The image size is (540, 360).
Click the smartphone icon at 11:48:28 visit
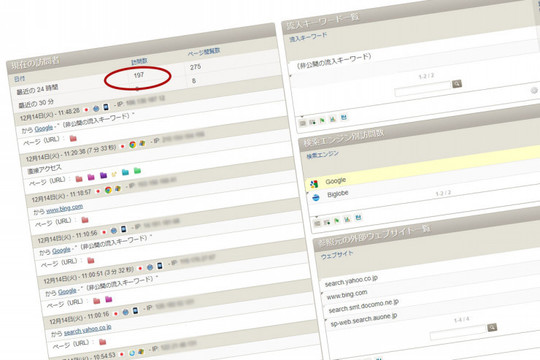tap(106, 107)
